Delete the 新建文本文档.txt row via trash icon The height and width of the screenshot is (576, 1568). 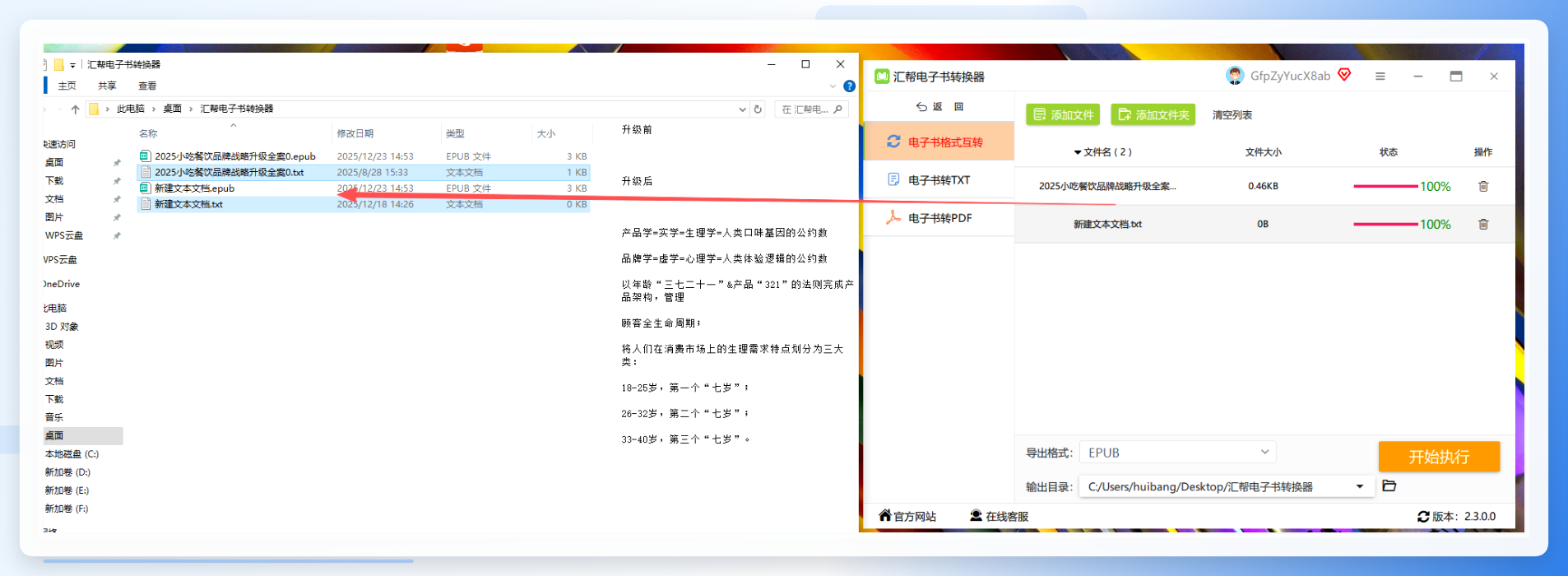pos(1483,224)
